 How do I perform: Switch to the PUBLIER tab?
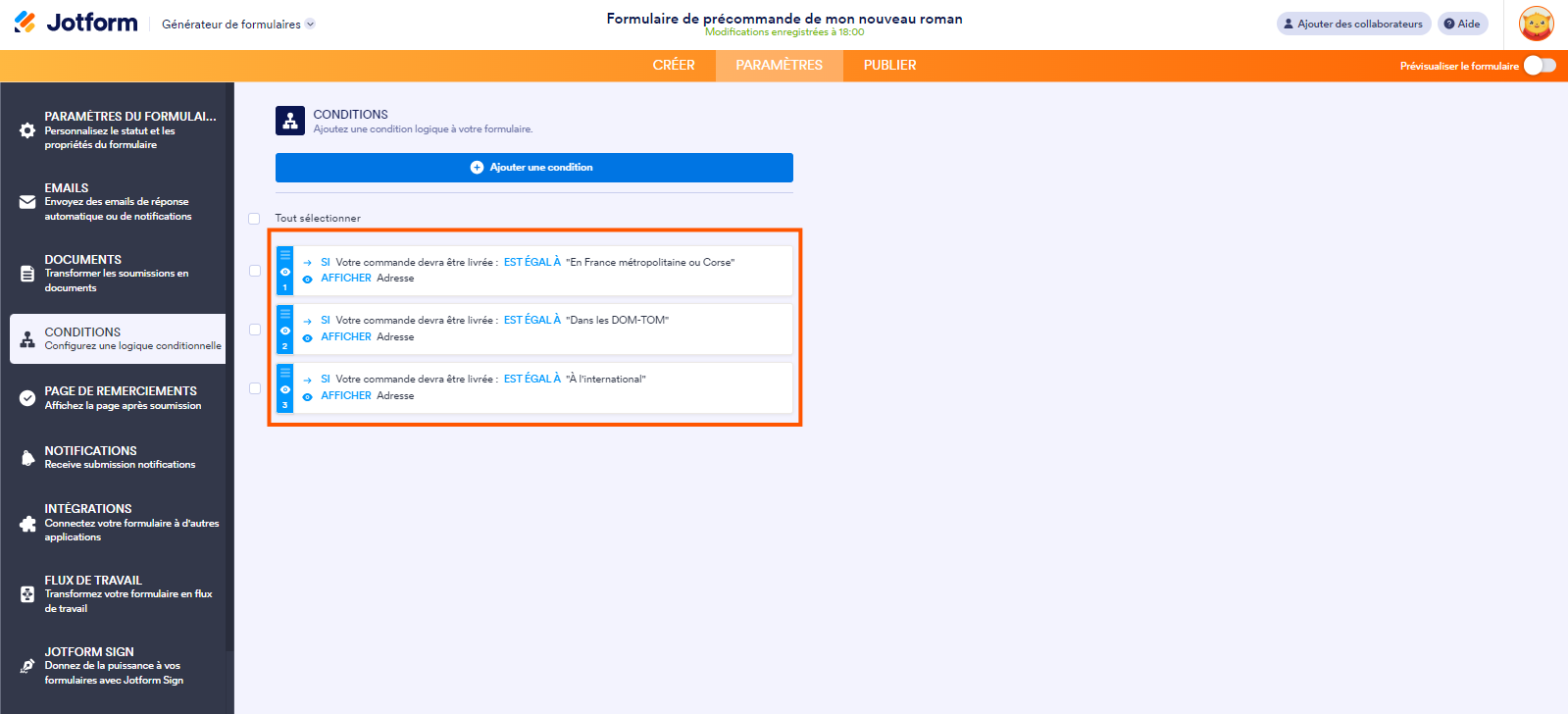click(890, 66)
